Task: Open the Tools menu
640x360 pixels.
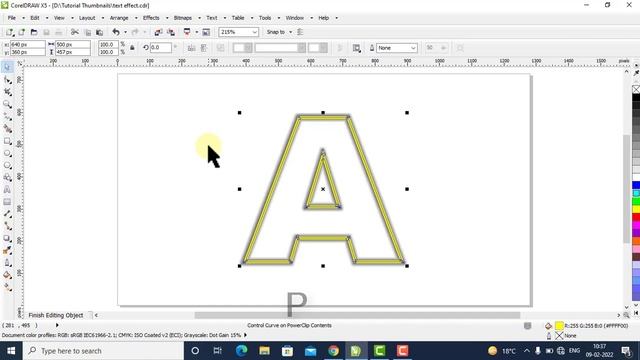Action: pos(265,18)
